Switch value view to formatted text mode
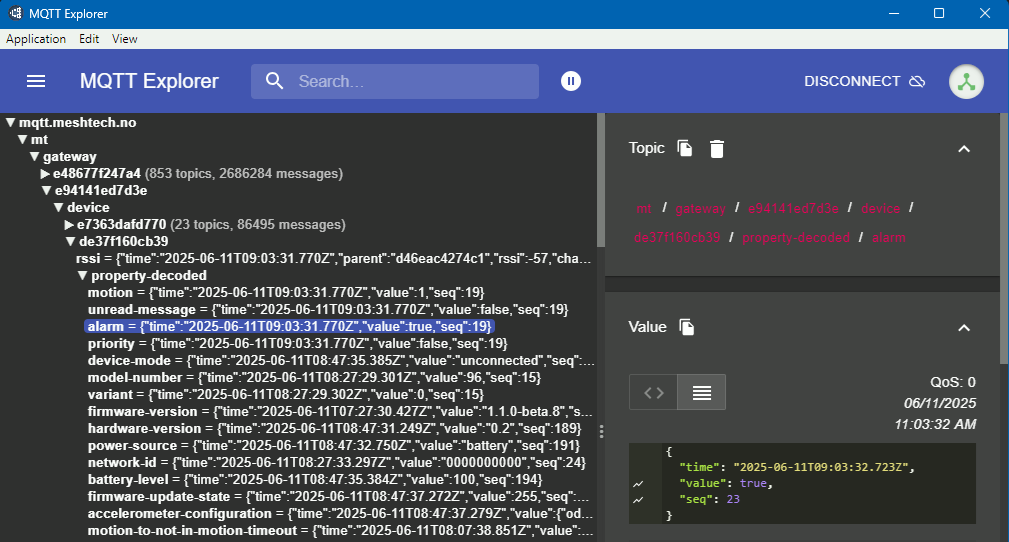 pos(702,392)
